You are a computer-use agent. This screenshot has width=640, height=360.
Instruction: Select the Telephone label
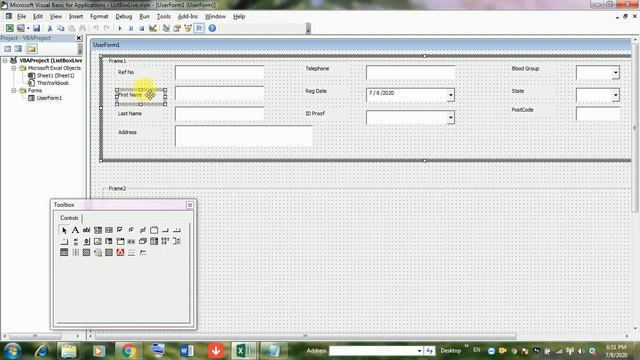tap(317, 69)
